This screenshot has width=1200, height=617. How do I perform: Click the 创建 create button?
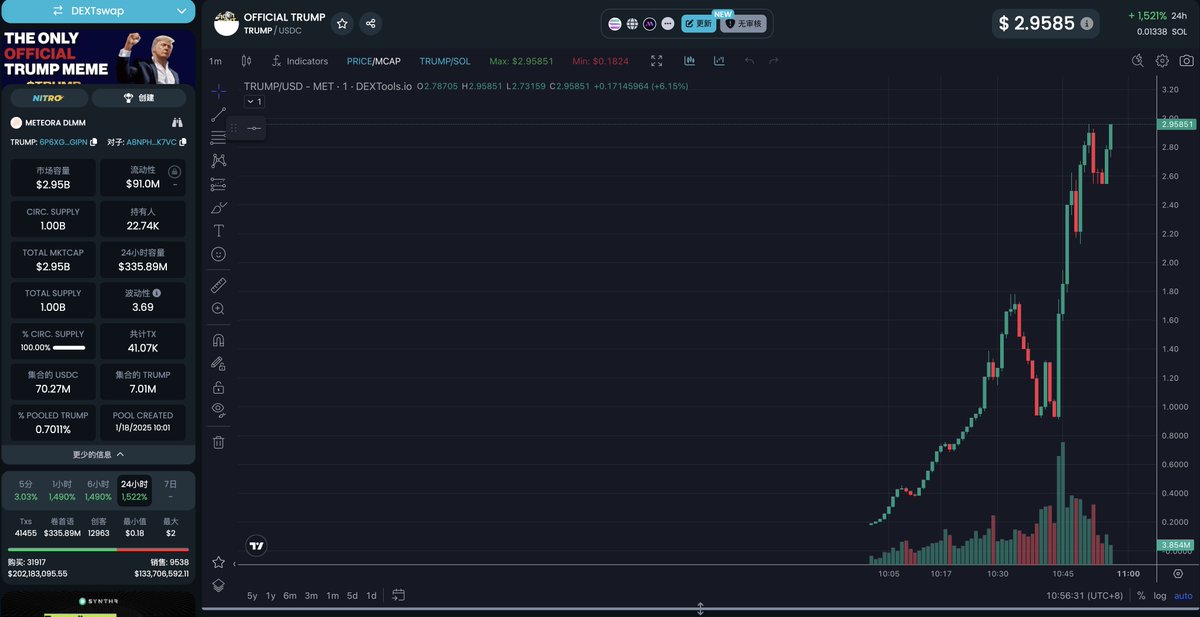pyautogui.click(x=139, y=98)
